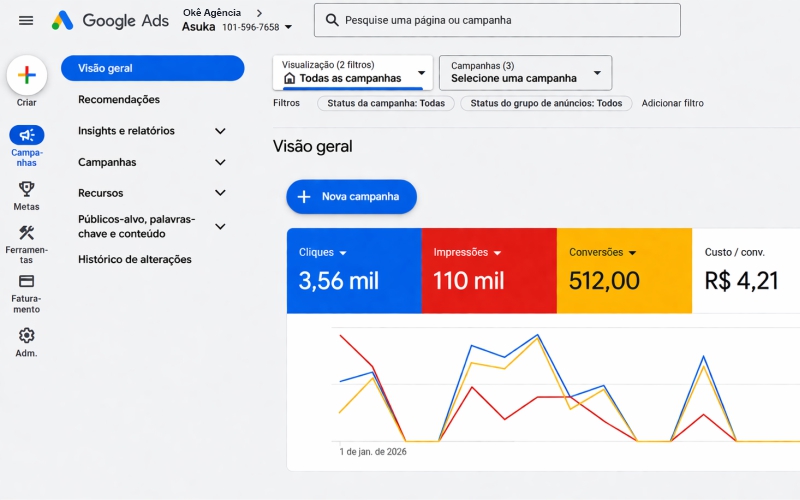Click the Status da campanha: Todas filter
This screenshot has height=500, width=800.
pyautogui.click(x=386, y=103)
